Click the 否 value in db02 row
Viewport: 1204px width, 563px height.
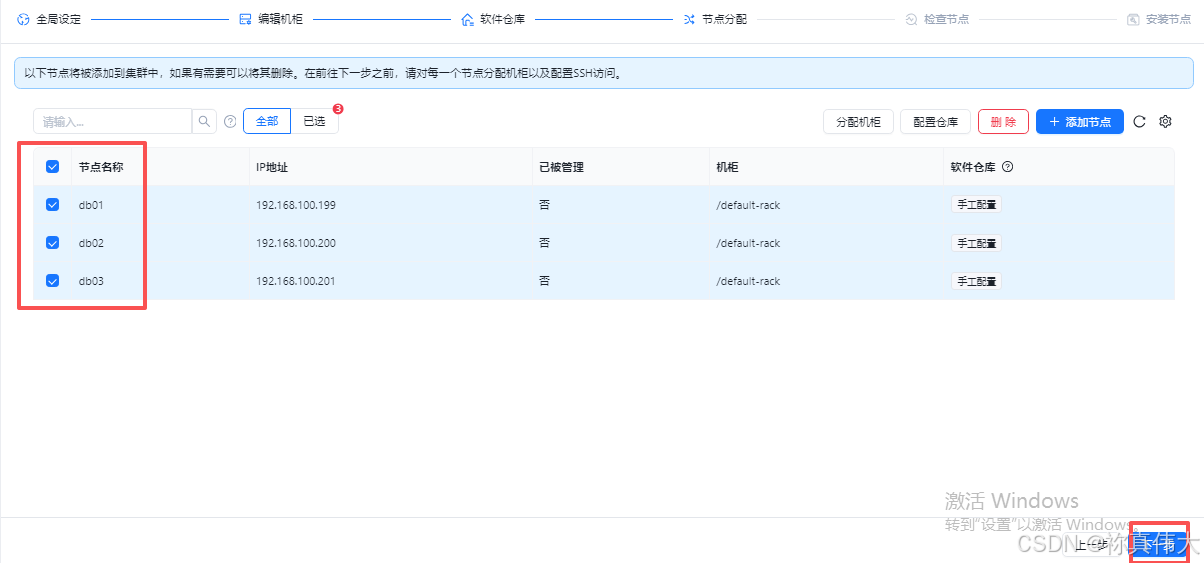click(544, 243)
